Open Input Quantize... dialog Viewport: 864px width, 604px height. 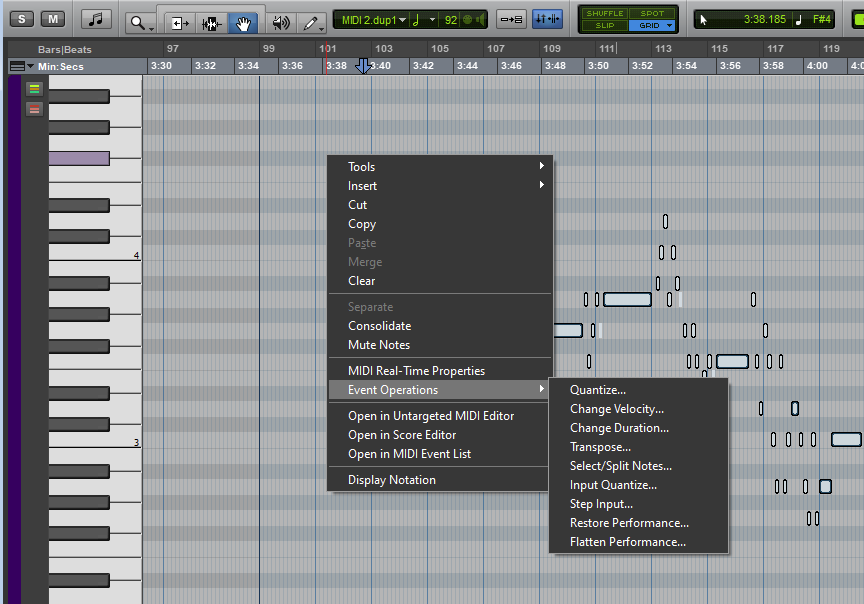tap(639, 485)
